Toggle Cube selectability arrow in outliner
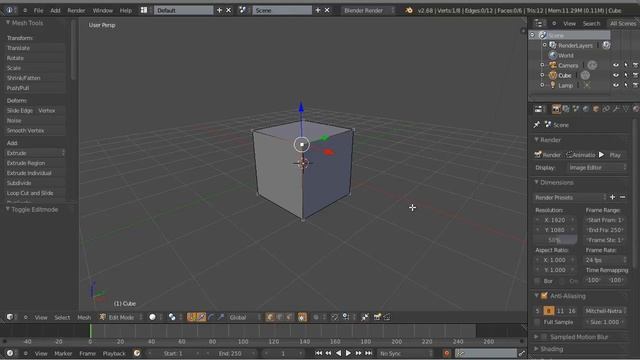Viewport: 640px width, 360px height. pos(626,75)
